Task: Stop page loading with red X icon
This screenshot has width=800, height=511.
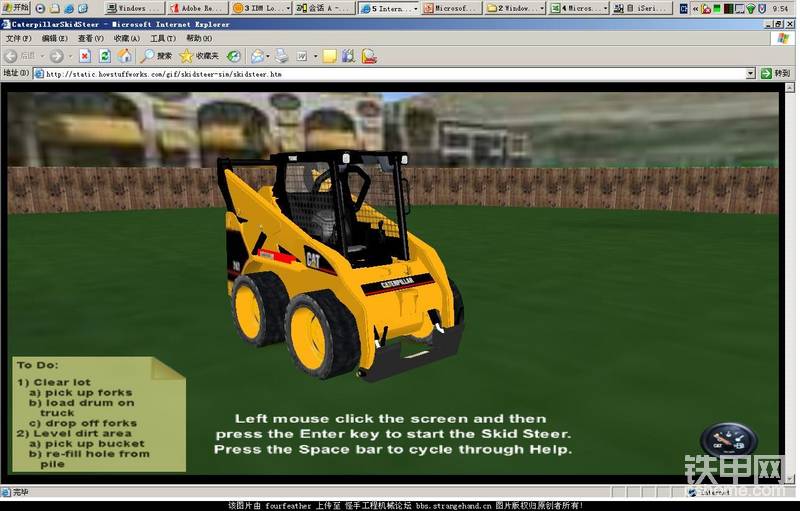Action: 85,56
